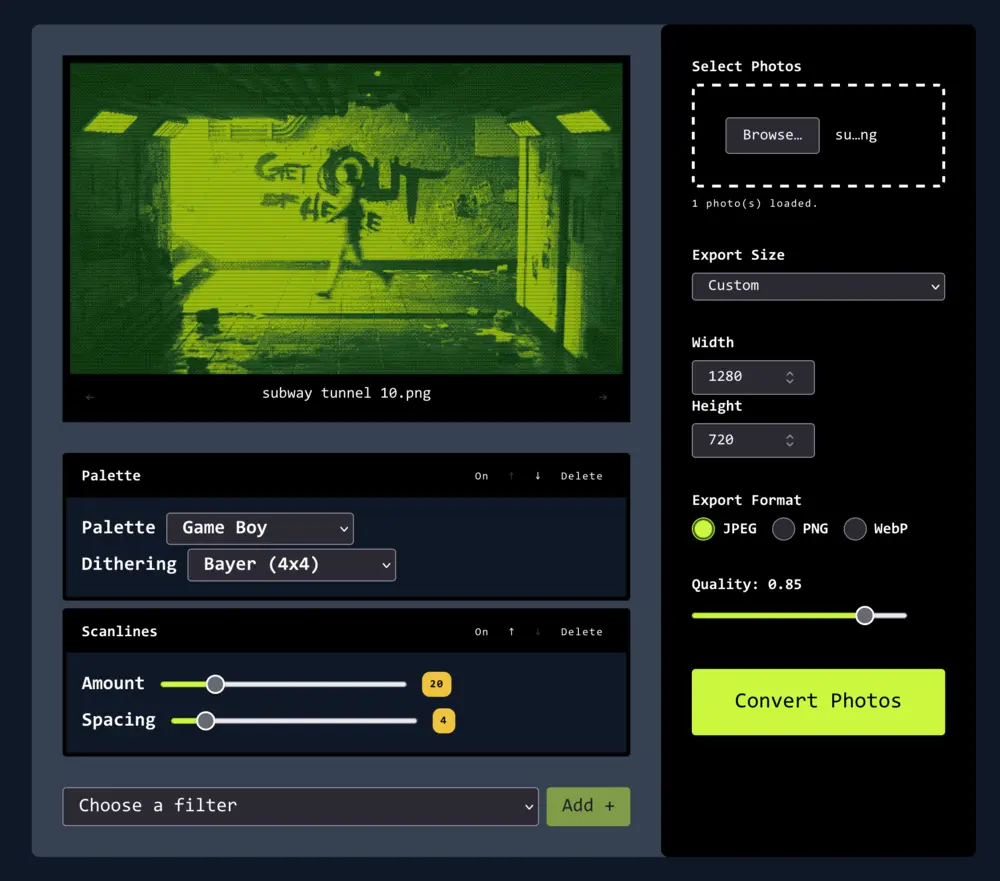Click the Browse button to select photos
The height and width of the screenshot is (881, 1000).
[771, 135]
